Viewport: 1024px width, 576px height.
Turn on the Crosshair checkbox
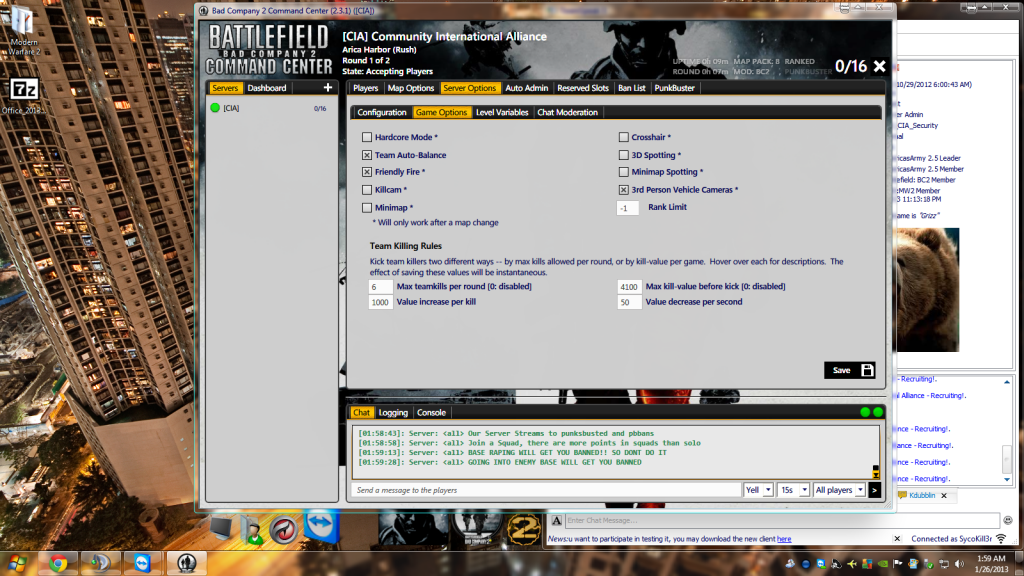624,137
